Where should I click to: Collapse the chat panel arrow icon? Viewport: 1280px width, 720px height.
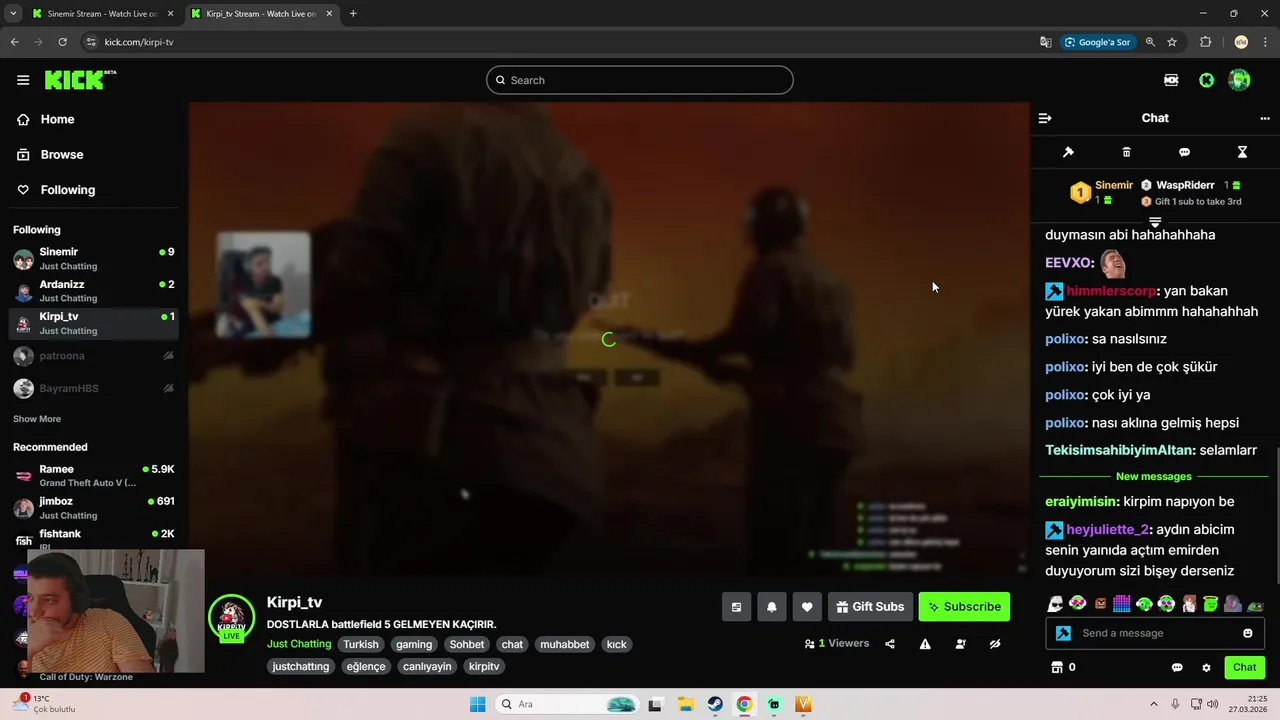pos(1045,118)
